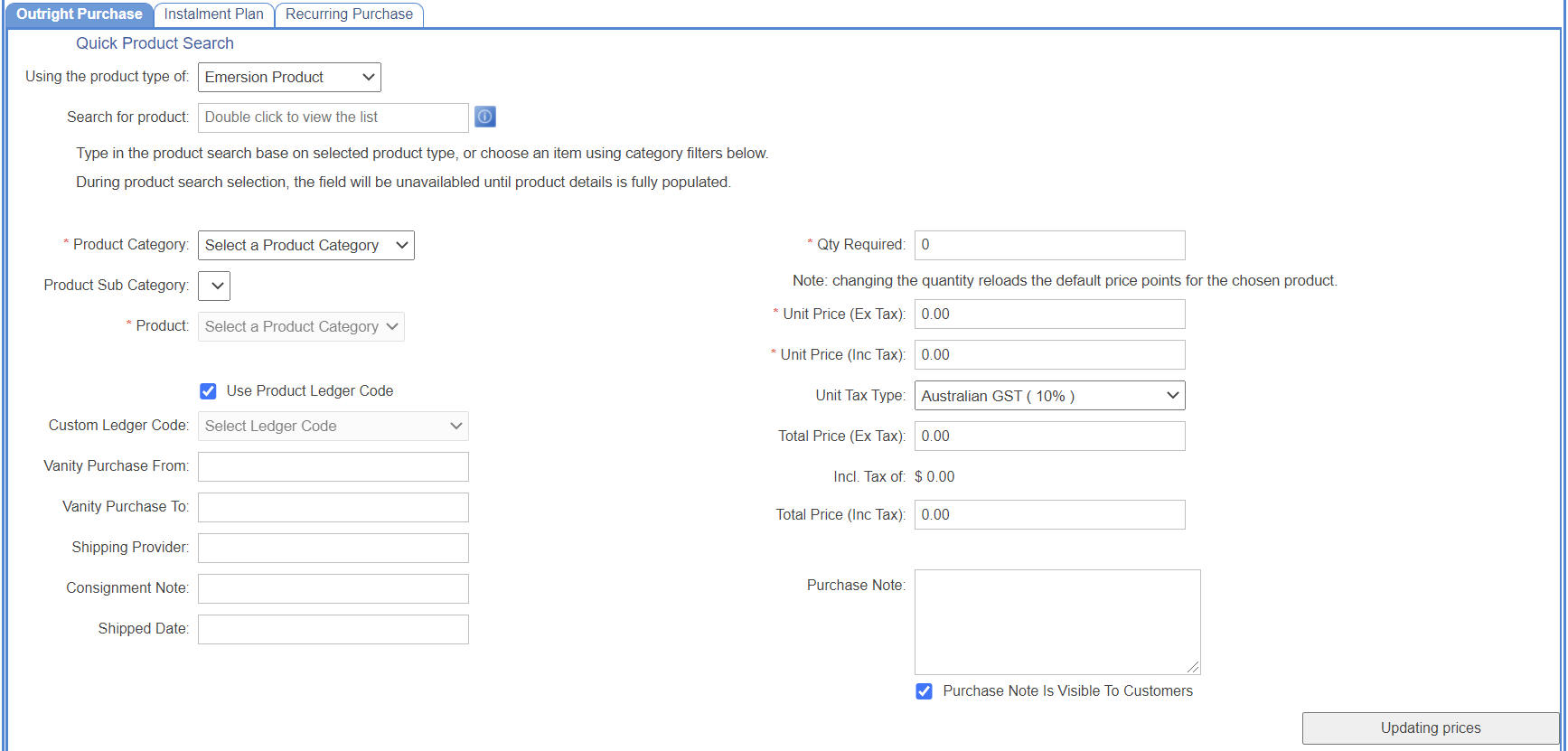
Task: Open the Product Sub Category dropdown
Action: pyautogui.click(x=214, y=286)
